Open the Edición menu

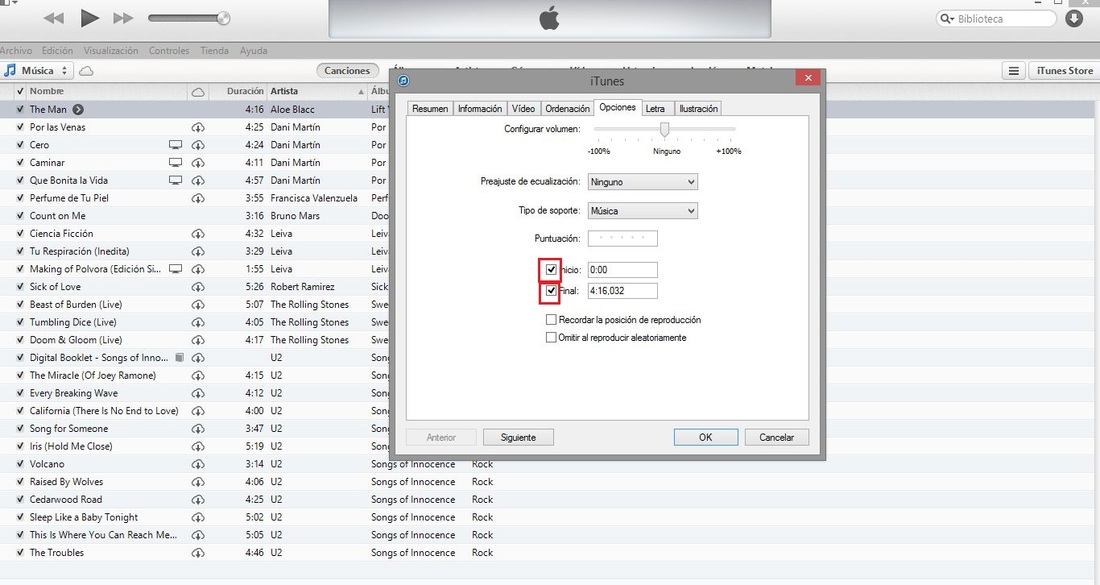tap(58, 51)
